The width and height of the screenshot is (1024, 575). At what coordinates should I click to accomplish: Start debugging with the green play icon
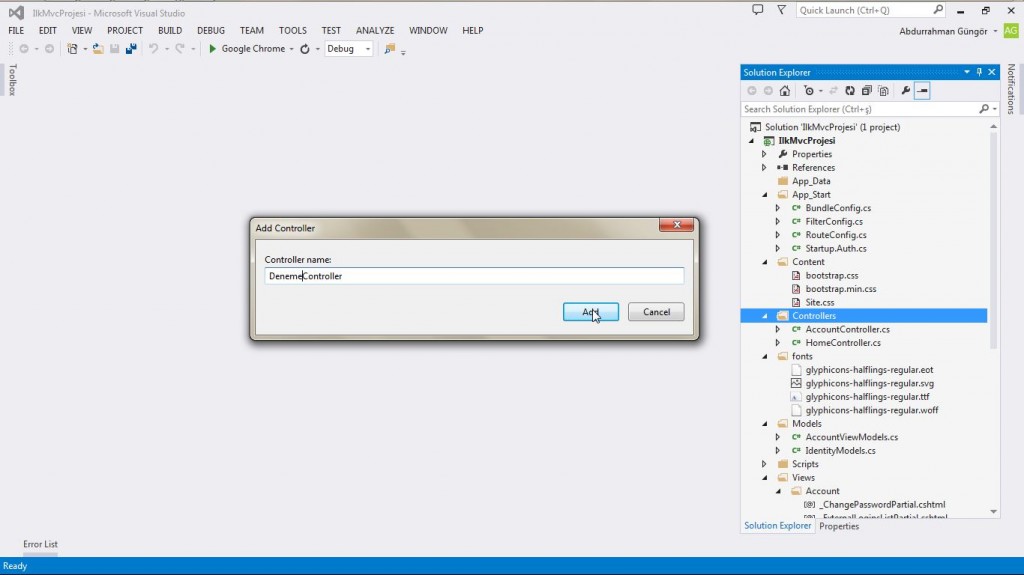213,48
